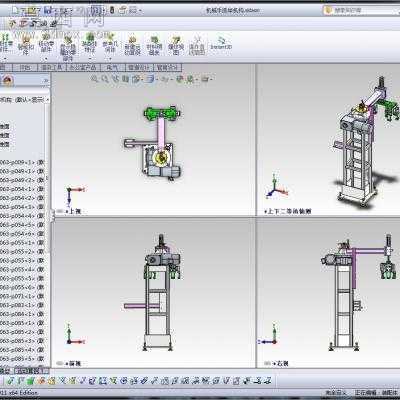Open the 管筒设计 tab
The image size is (400, 400).
[x=167, y=67]
